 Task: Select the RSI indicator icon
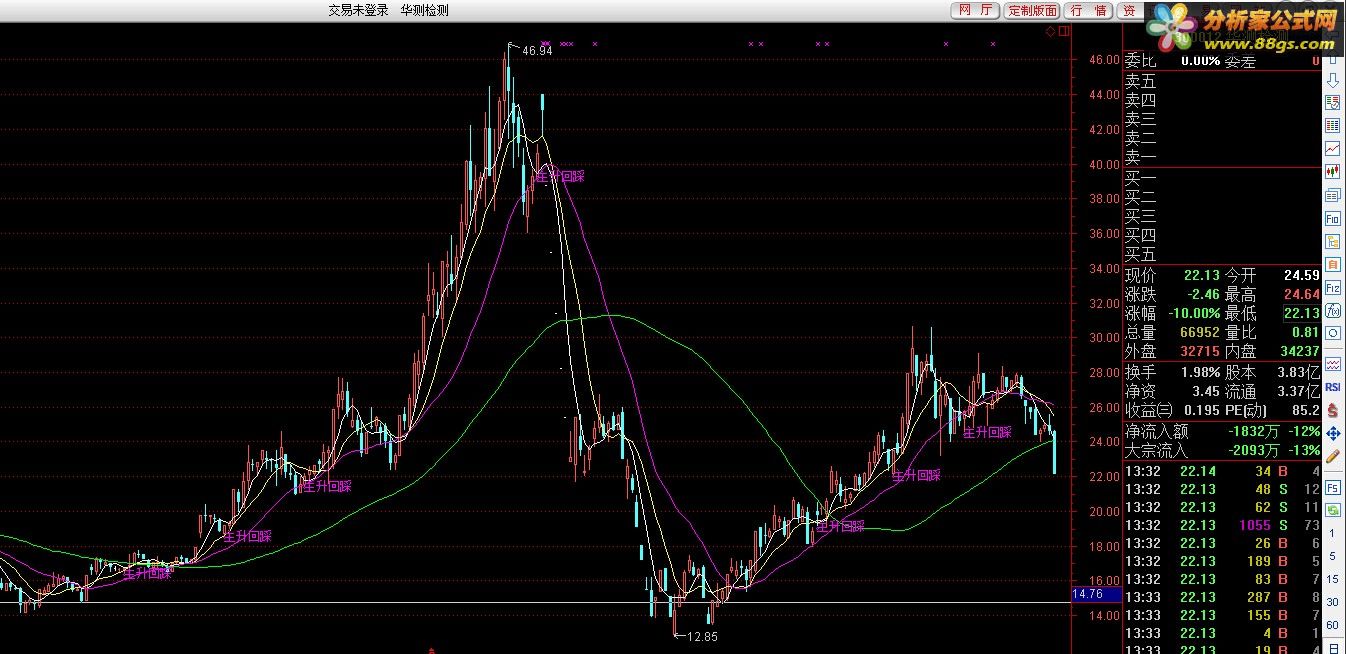(1333, 387)
